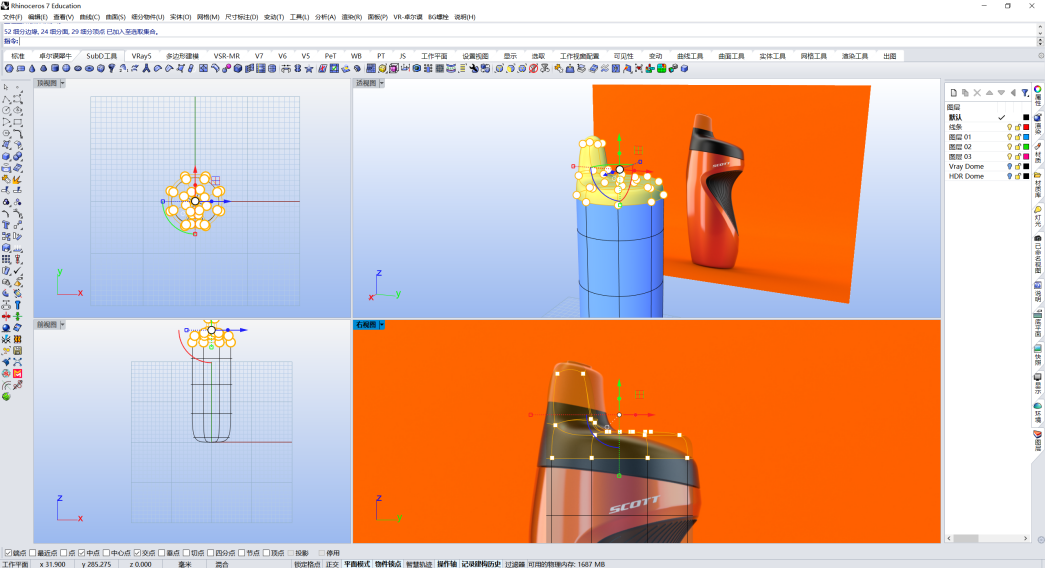Open the File (文件) menu

tap(12, 17)
